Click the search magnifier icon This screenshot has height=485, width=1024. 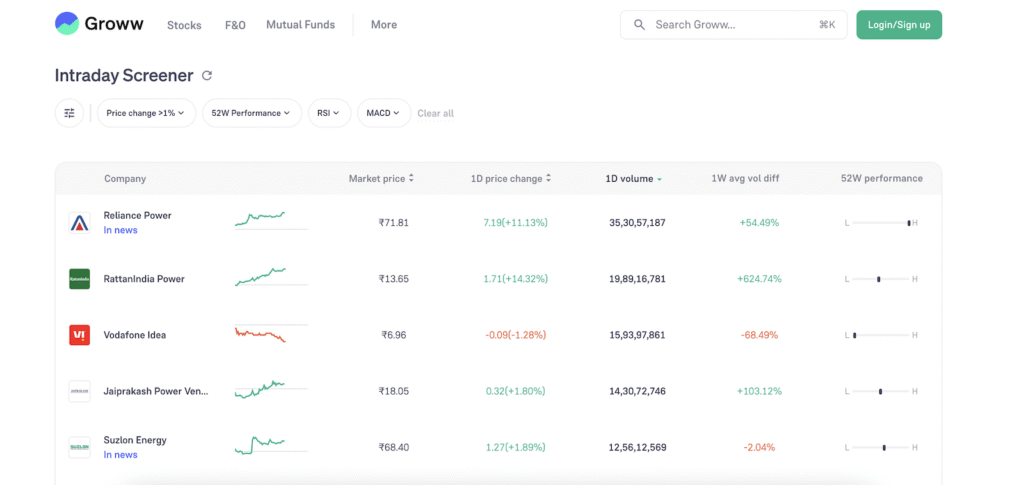pyautogui.click(x=640, y=25)
